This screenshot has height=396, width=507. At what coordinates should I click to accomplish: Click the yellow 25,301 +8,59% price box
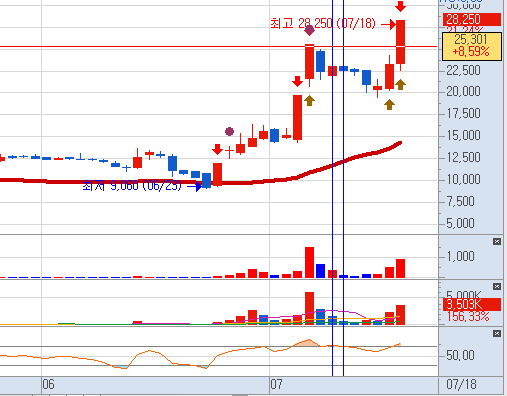pos(472,46)
